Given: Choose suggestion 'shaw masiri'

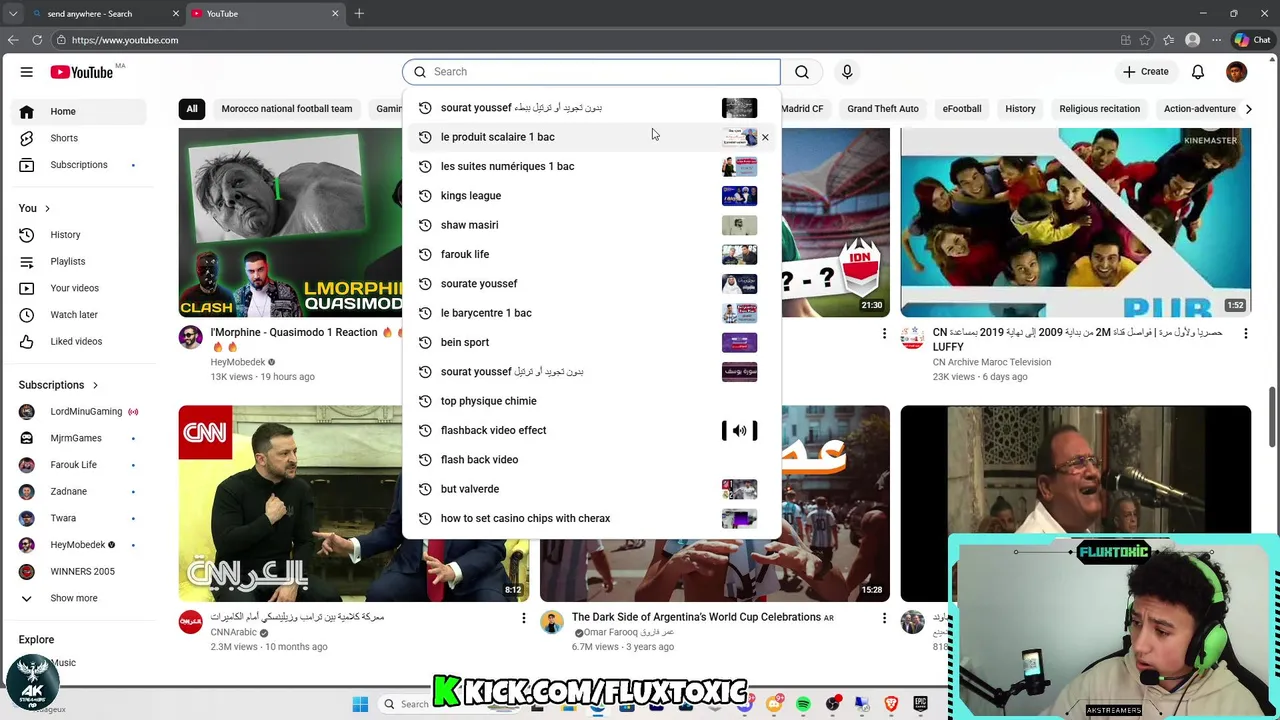Looking at the screenshot, I should pyautogui.click(x=590, y=225).
